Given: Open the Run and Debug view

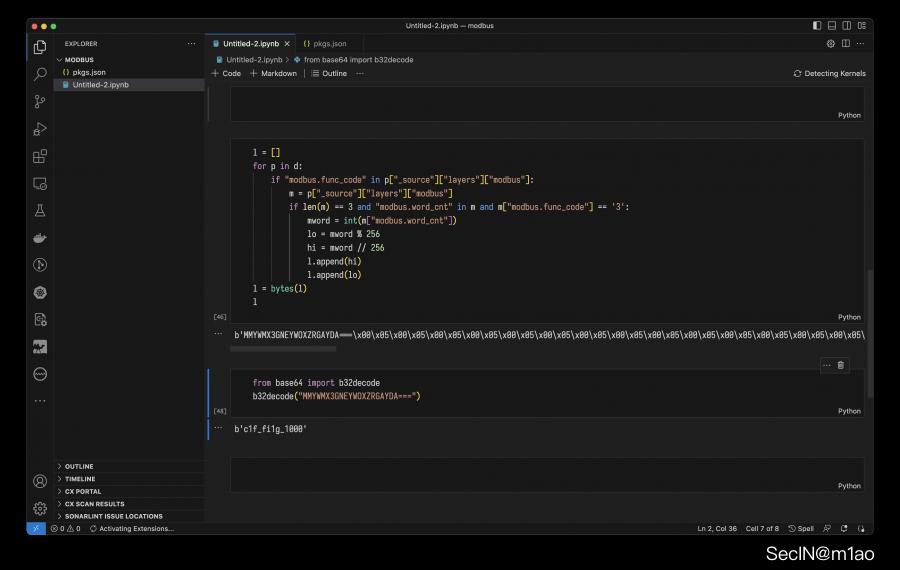Looking at the screenshot, I should coord(40,129).
